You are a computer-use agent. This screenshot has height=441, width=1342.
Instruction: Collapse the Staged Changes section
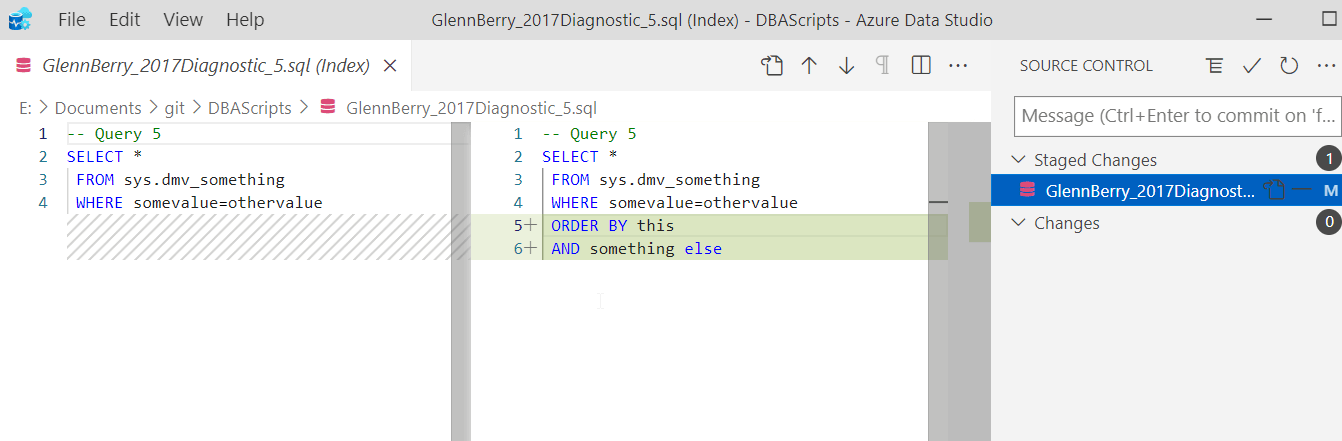(1019, 160)
